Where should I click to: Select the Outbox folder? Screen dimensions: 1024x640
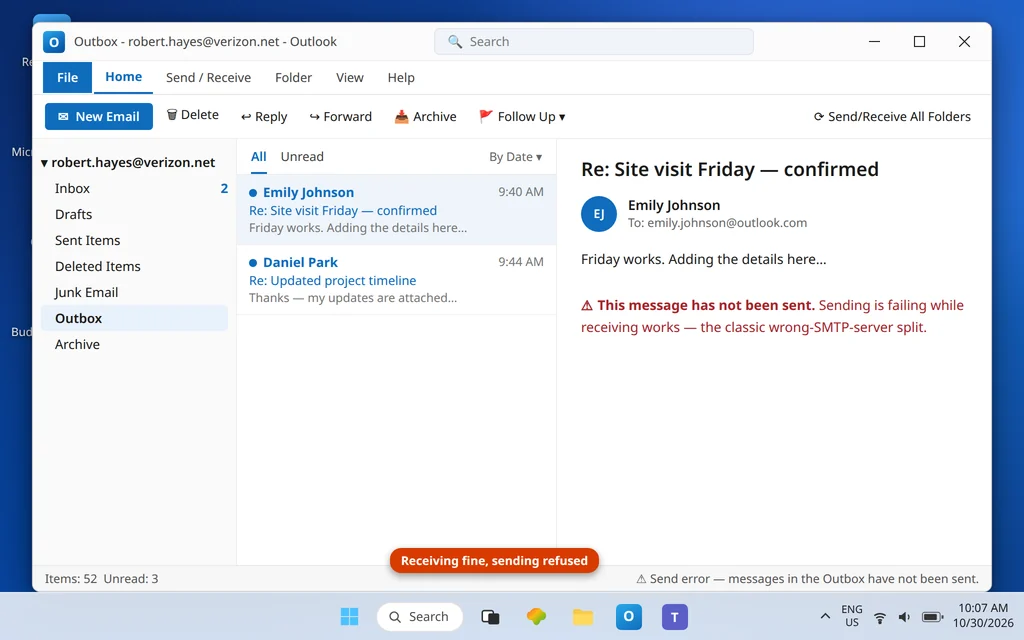[135, 318]
